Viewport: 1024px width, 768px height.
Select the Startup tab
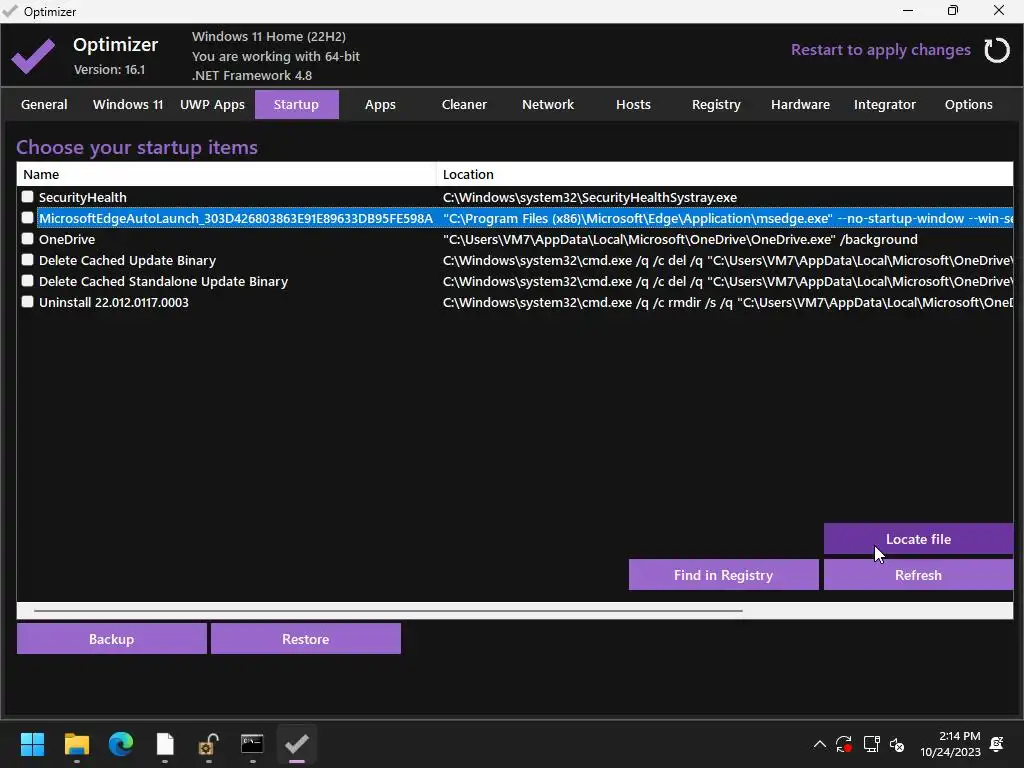296,104
